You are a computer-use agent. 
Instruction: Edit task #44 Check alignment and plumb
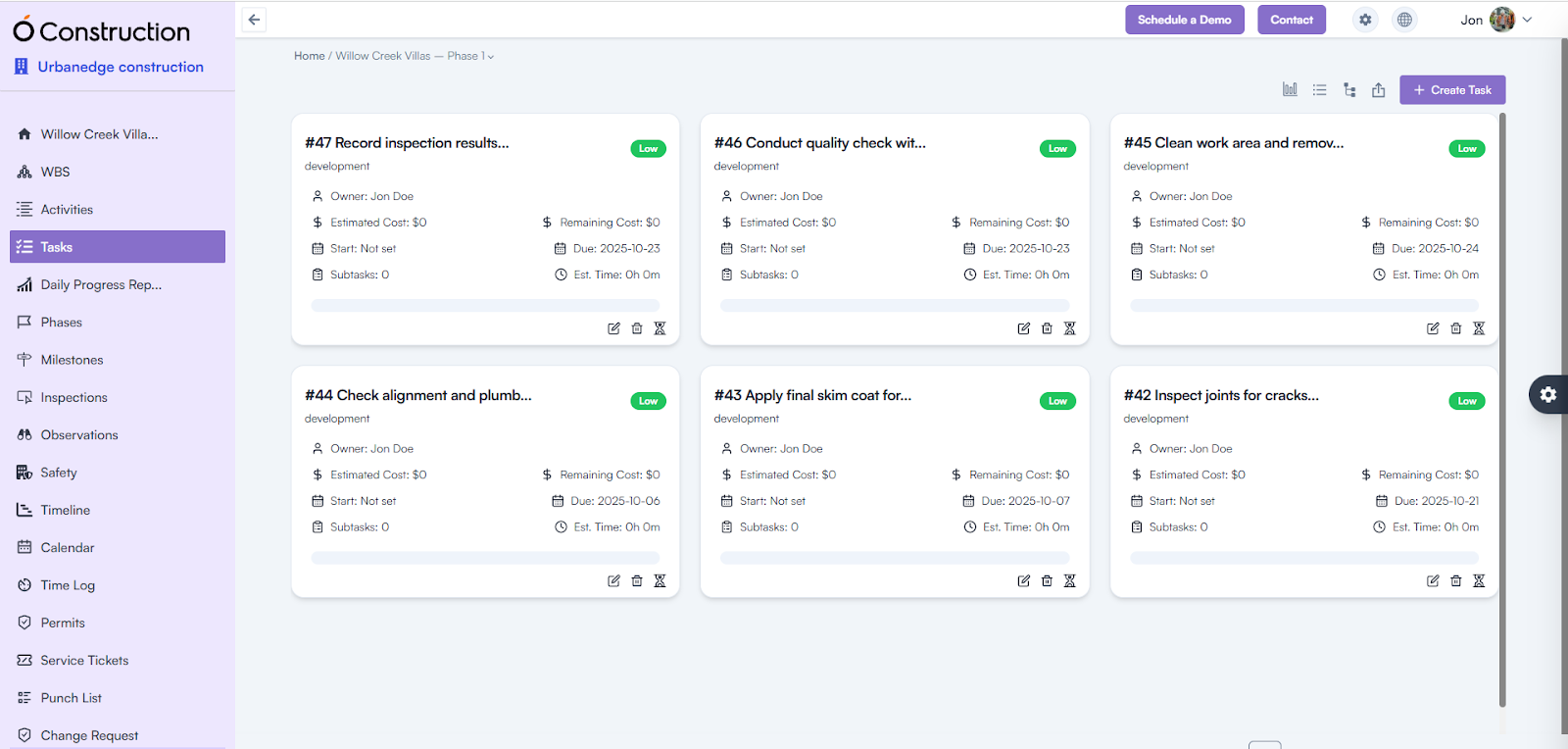pyautogui.click(x=613, y=580)
